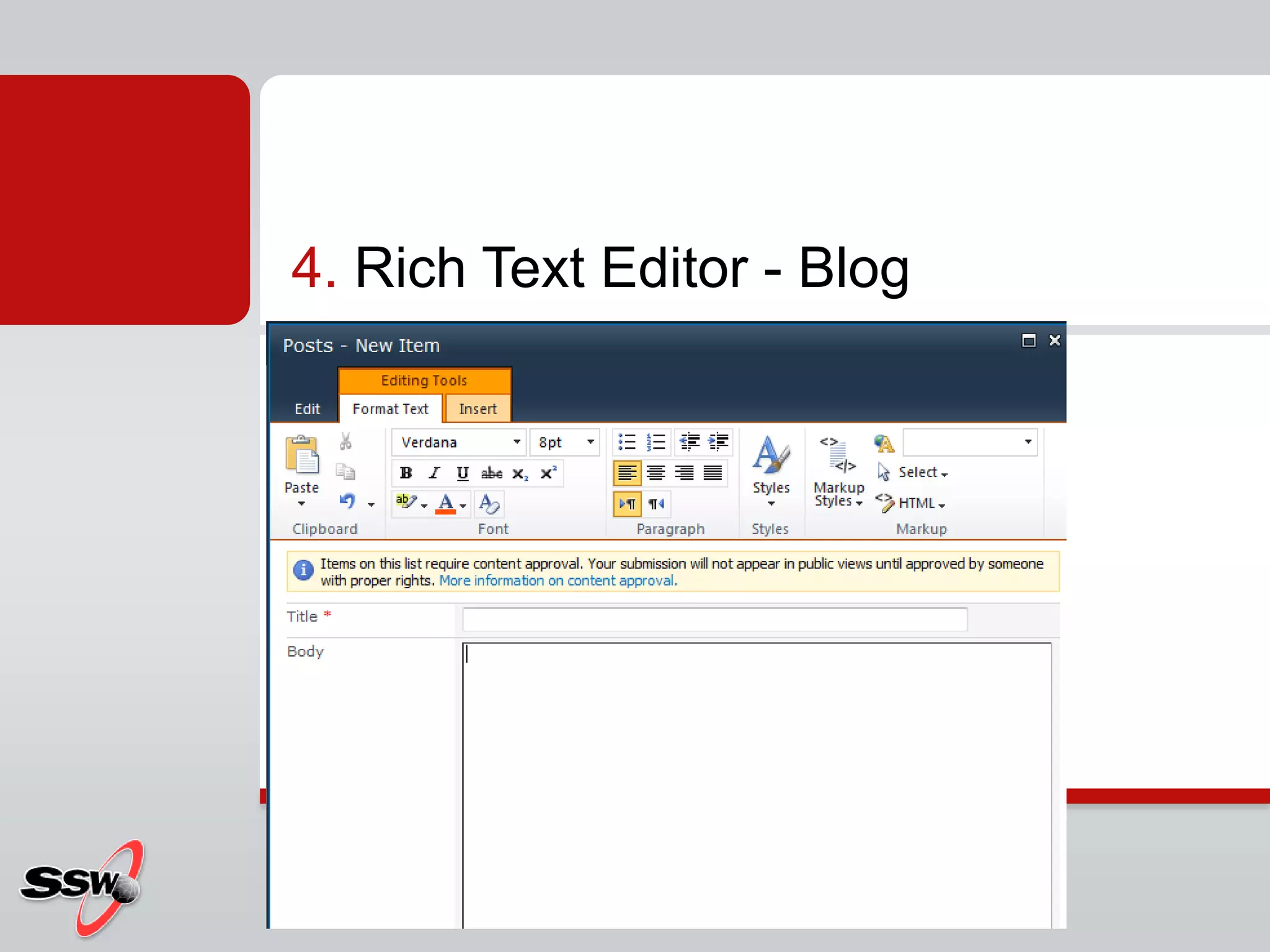The image size is (1270, 952).
Task: Click the Paste clipboard icon
Action: [x=301, y=455]
